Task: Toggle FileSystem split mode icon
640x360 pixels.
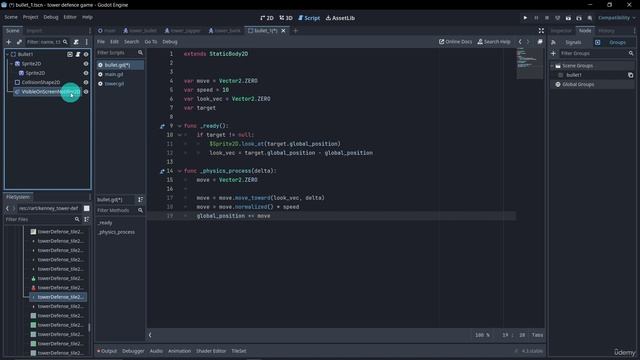Action: 87,209
